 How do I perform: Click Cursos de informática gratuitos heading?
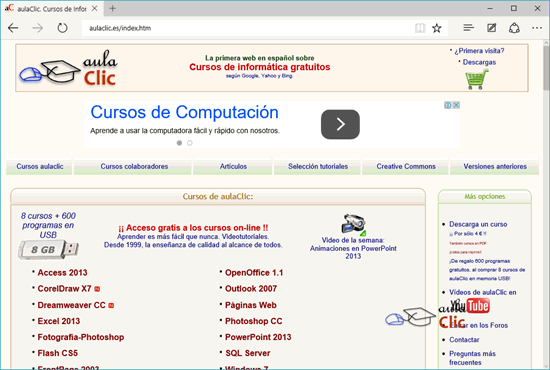pos(260,67)
